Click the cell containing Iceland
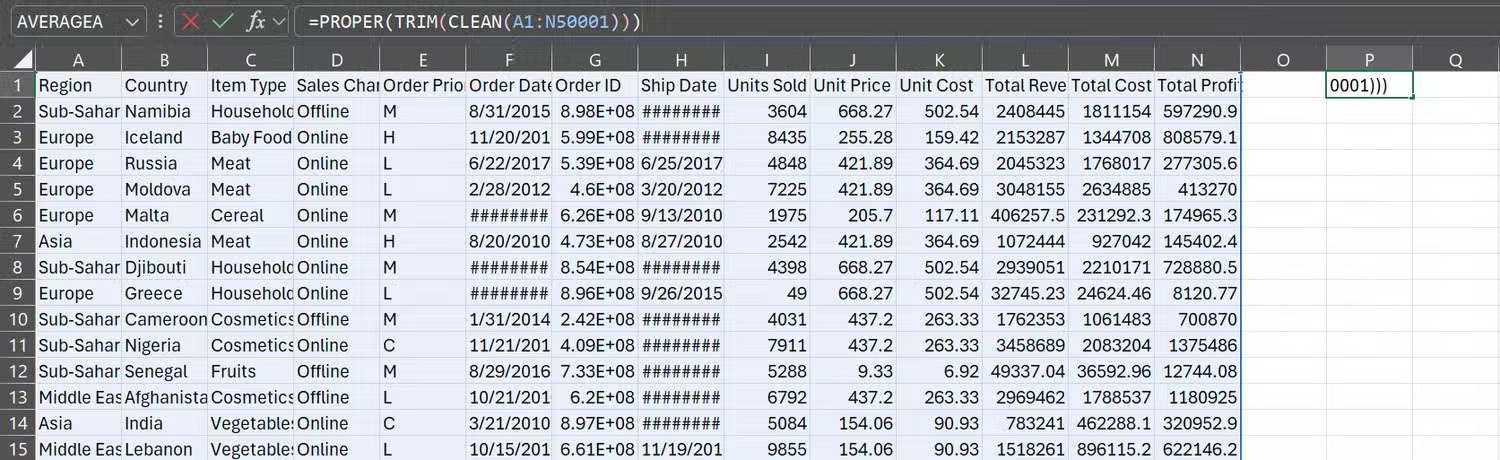The height and width of the screenshot is (460, 1500). 164,138
